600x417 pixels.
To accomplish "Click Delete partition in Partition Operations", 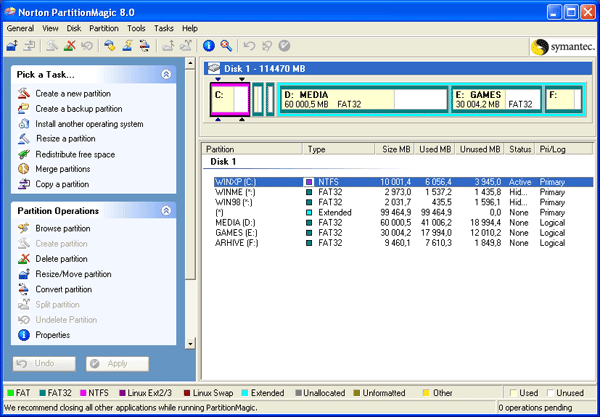I will click(x=52, y=259).
